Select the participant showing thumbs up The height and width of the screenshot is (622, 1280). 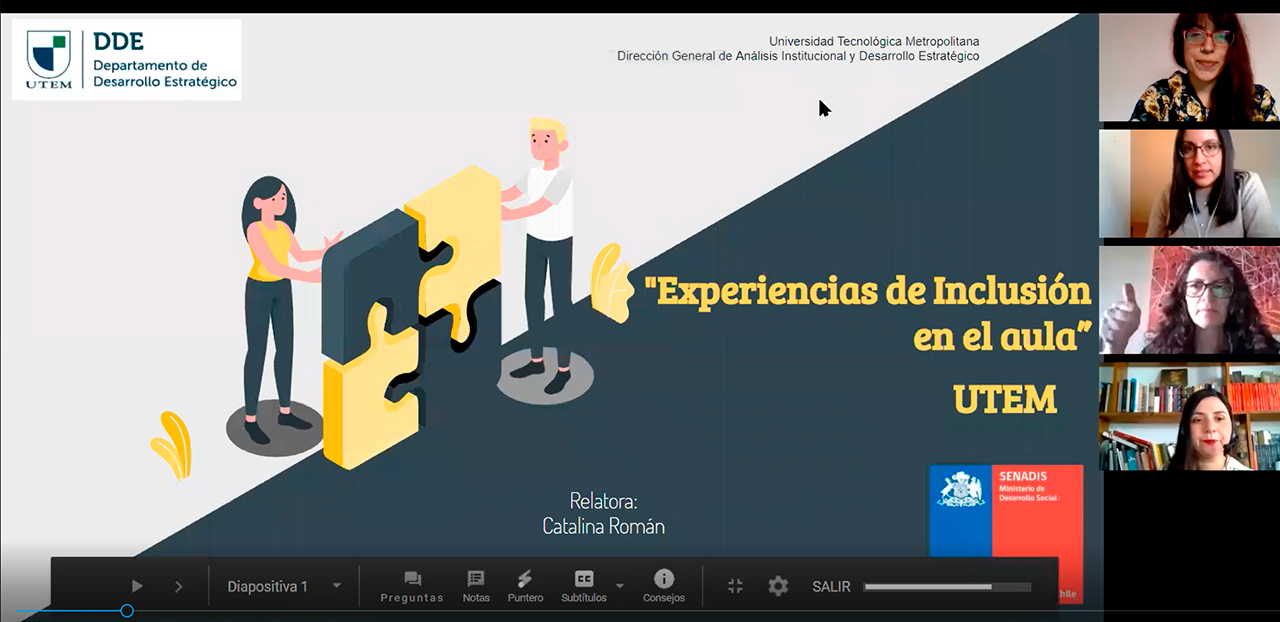point(1189,300)
